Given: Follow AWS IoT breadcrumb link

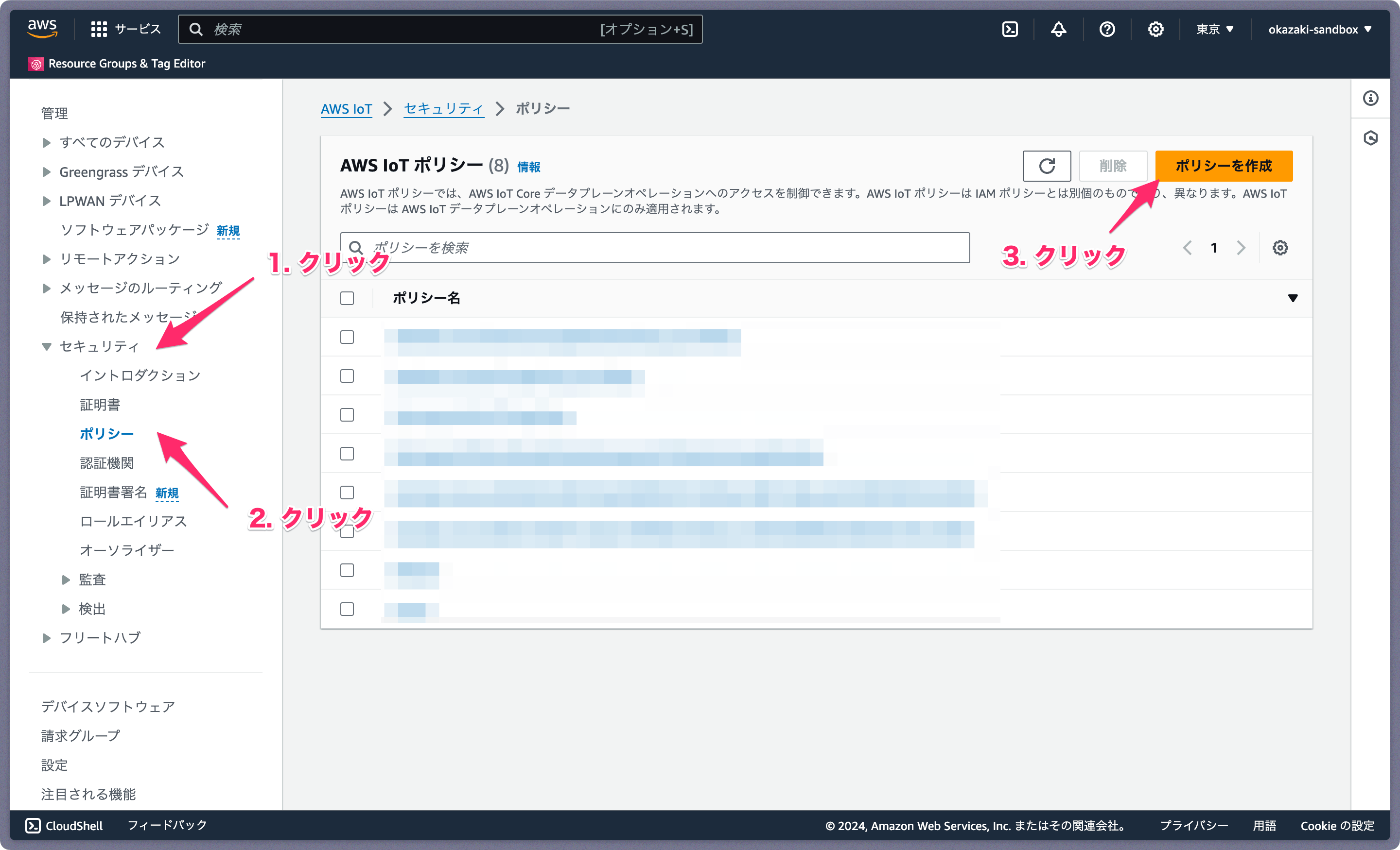Looking at the screenshot, I should (346, 109).
